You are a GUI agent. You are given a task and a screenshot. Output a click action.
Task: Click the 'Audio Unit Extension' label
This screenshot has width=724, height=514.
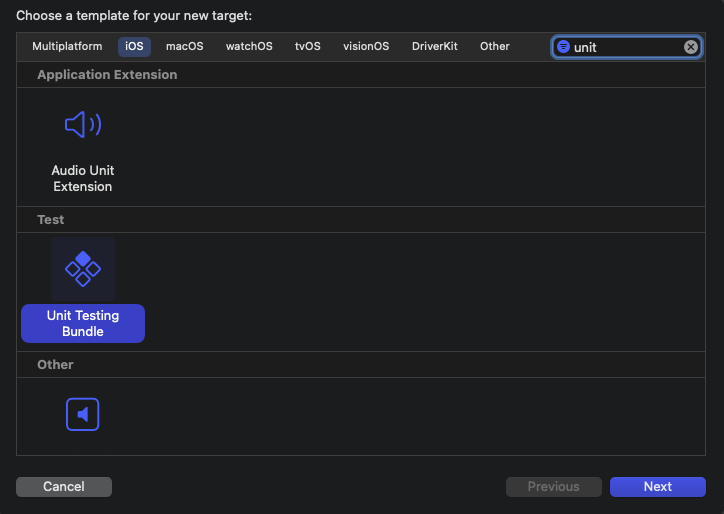[x=83, y=178]
